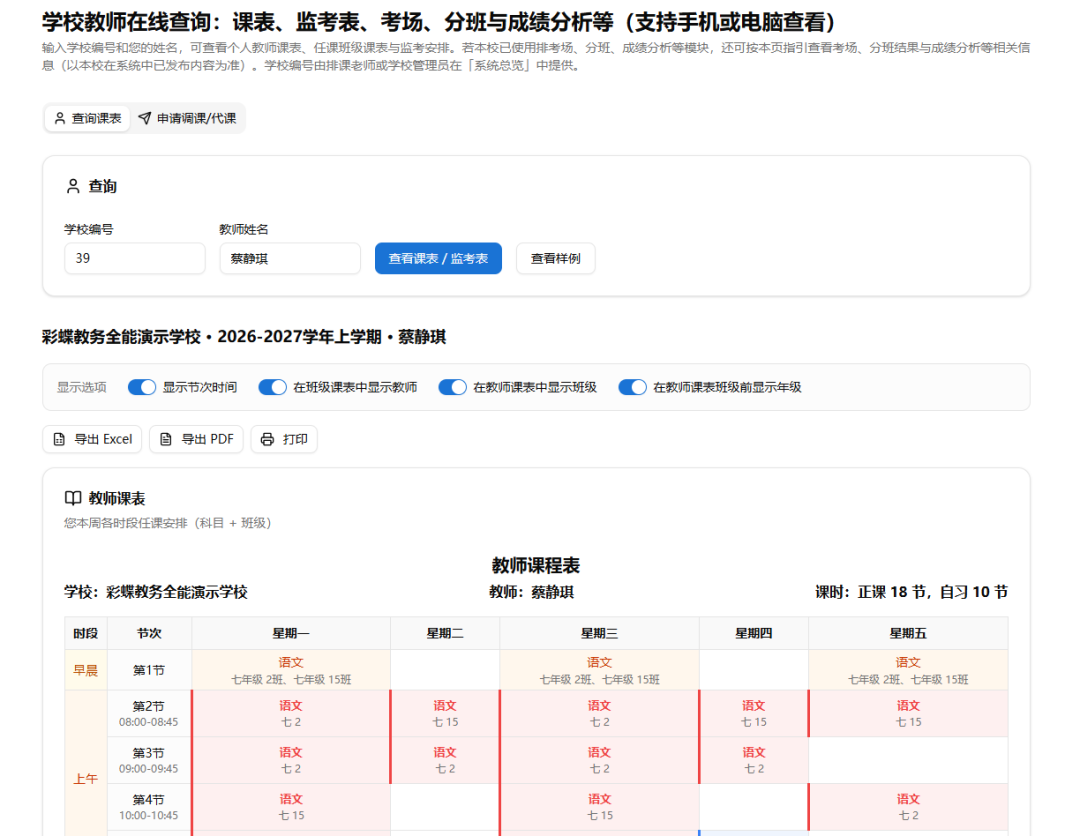
Task: Click the document icon on the 导出 PDF button
Action: 164,439
